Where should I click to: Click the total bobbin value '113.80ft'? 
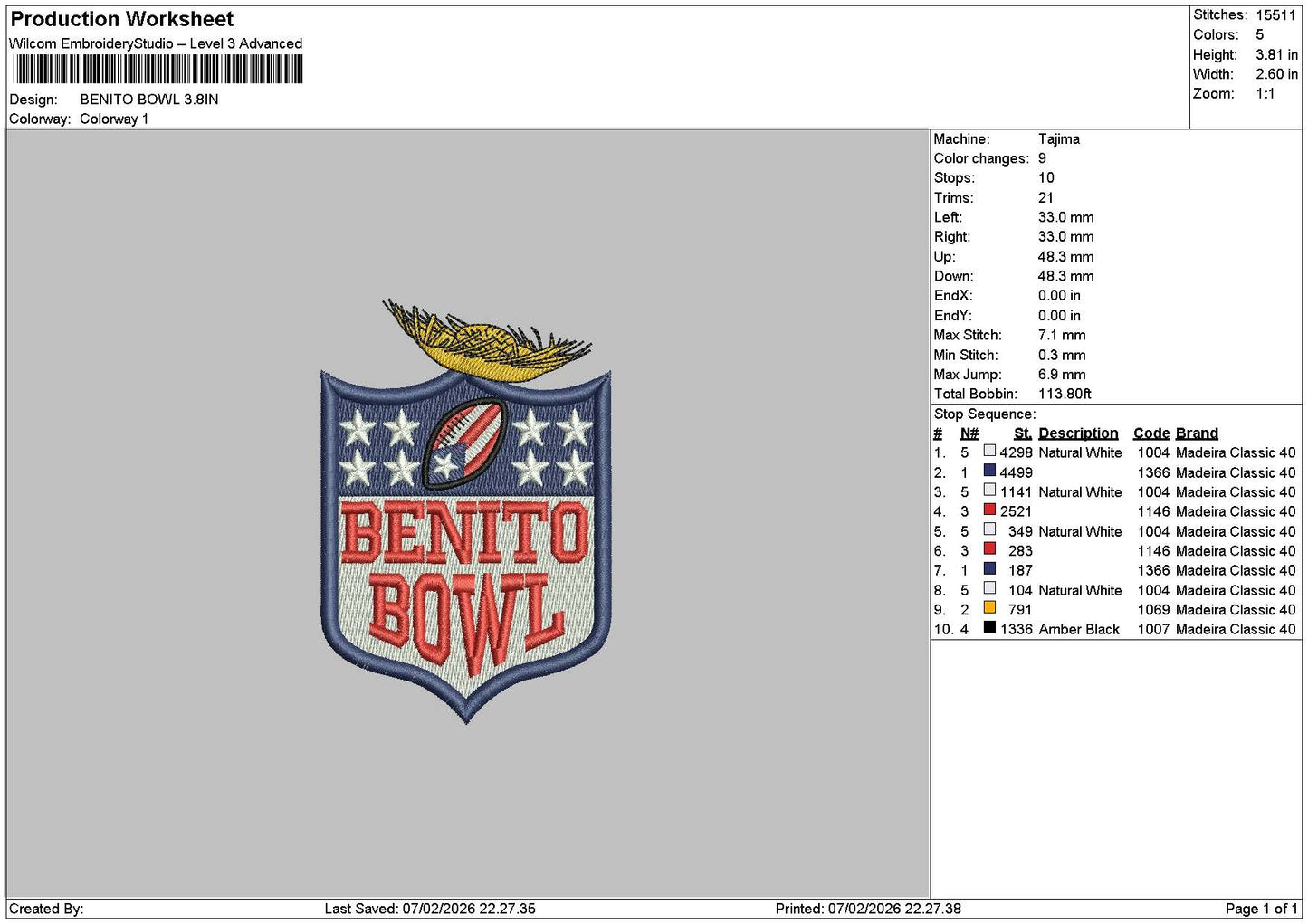click(x=1065, y=394)
